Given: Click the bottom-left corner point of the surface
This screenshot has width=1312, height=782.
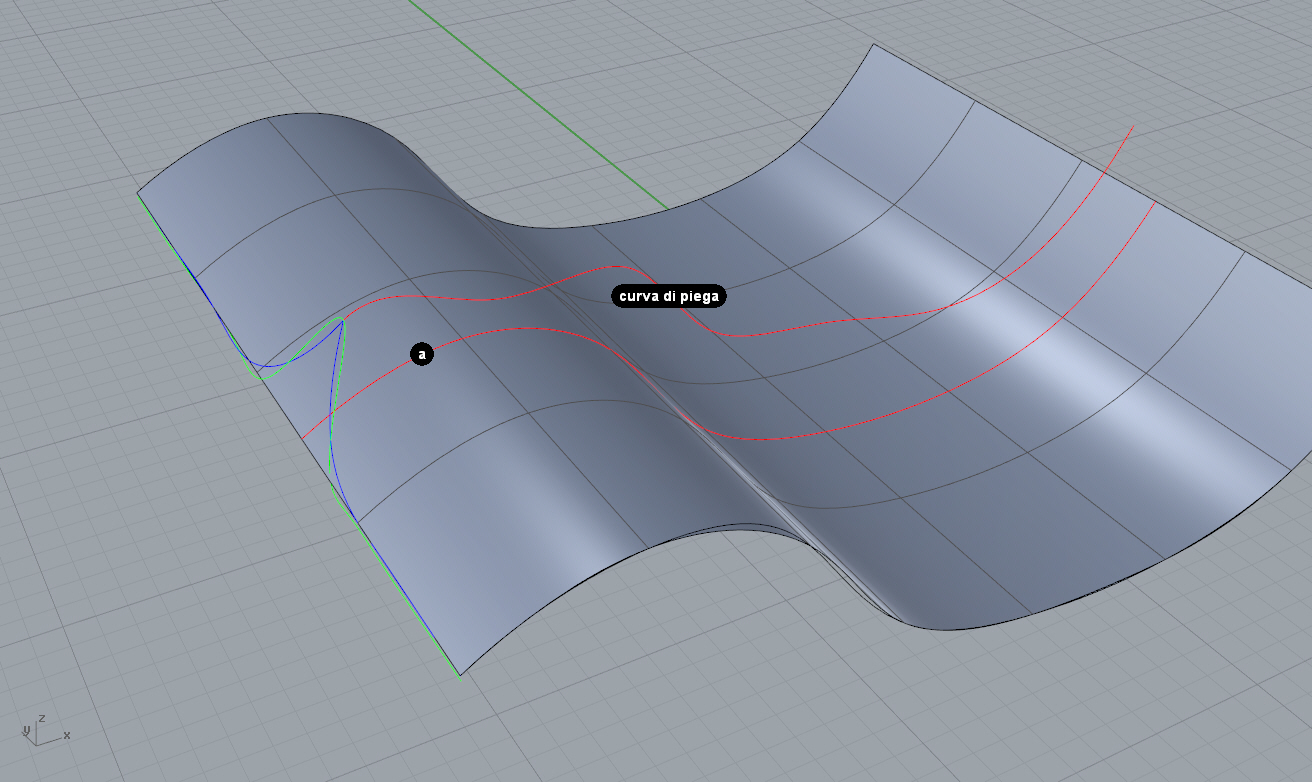Looking at the screenshot, I should [460, 675].
